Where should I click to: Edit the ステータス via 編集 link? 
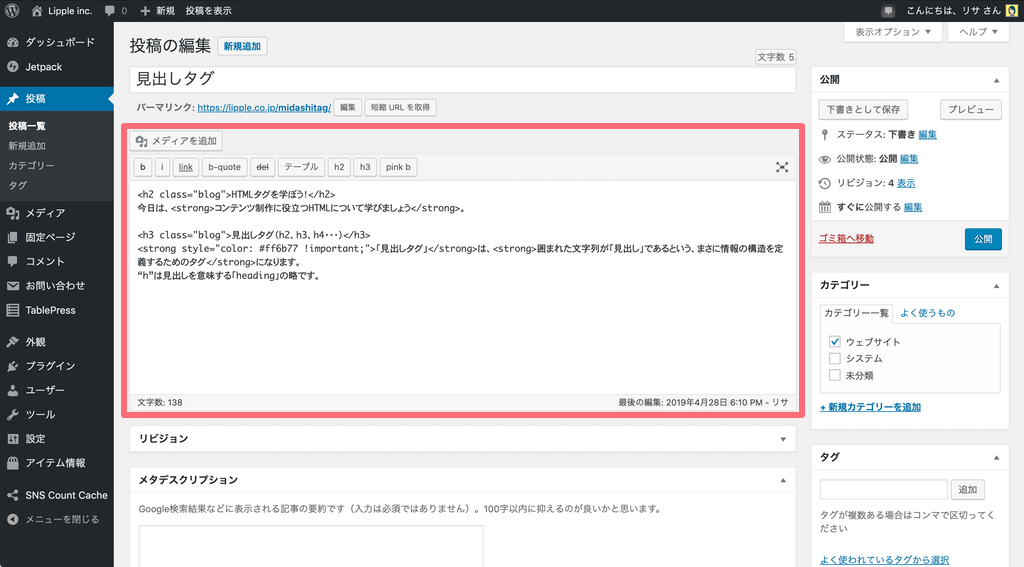click(x=927, y=135)
